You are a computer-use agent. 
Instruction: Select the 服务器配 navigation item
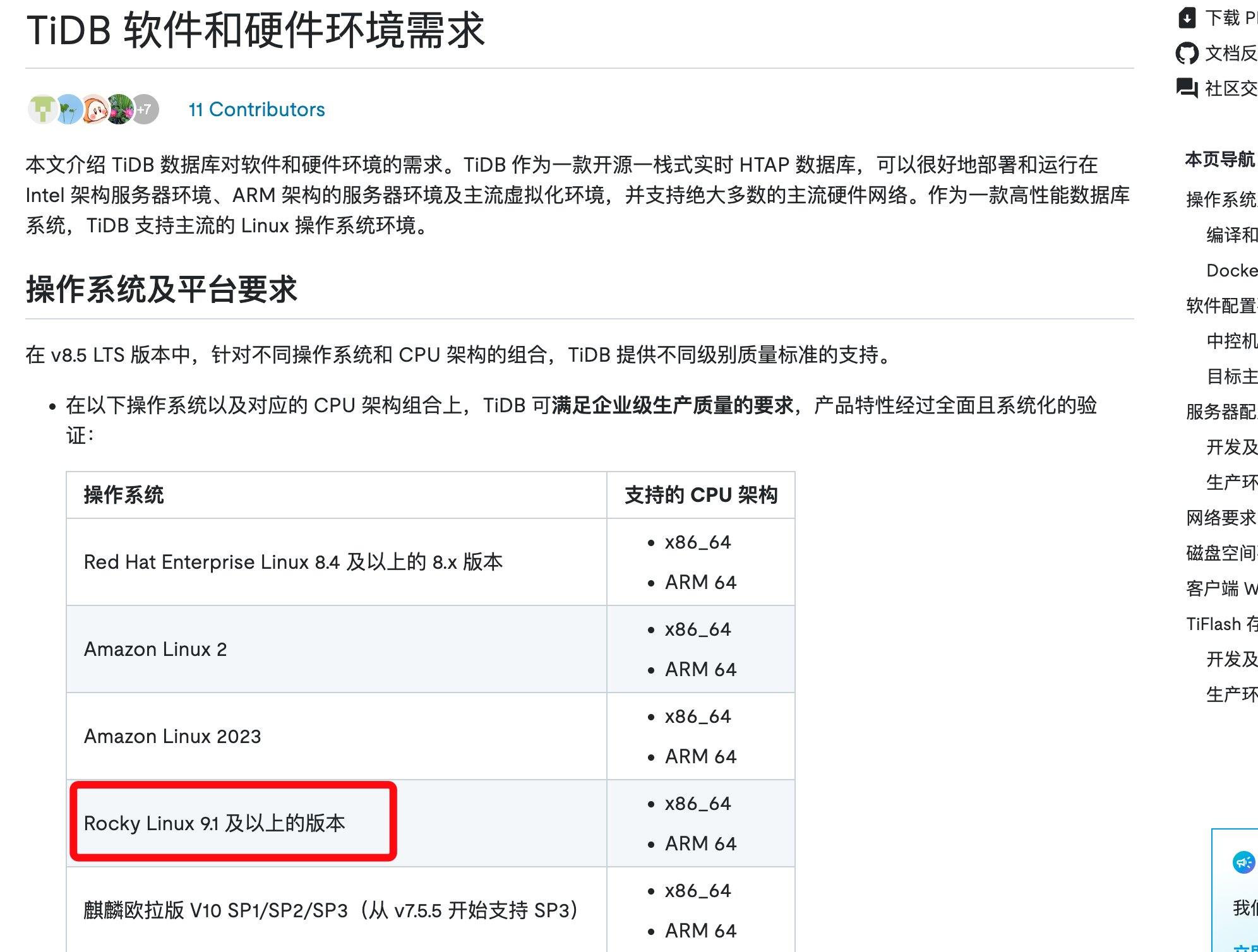coord(1221,412)
